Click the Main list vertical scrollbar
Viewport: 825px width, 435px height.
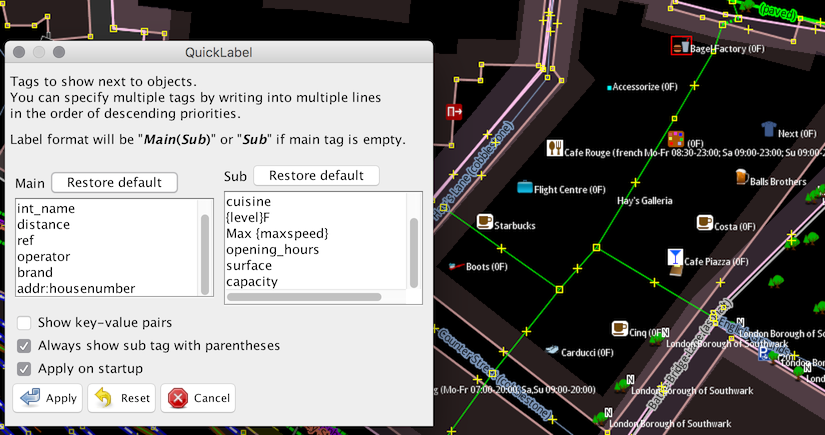point(205,254)
